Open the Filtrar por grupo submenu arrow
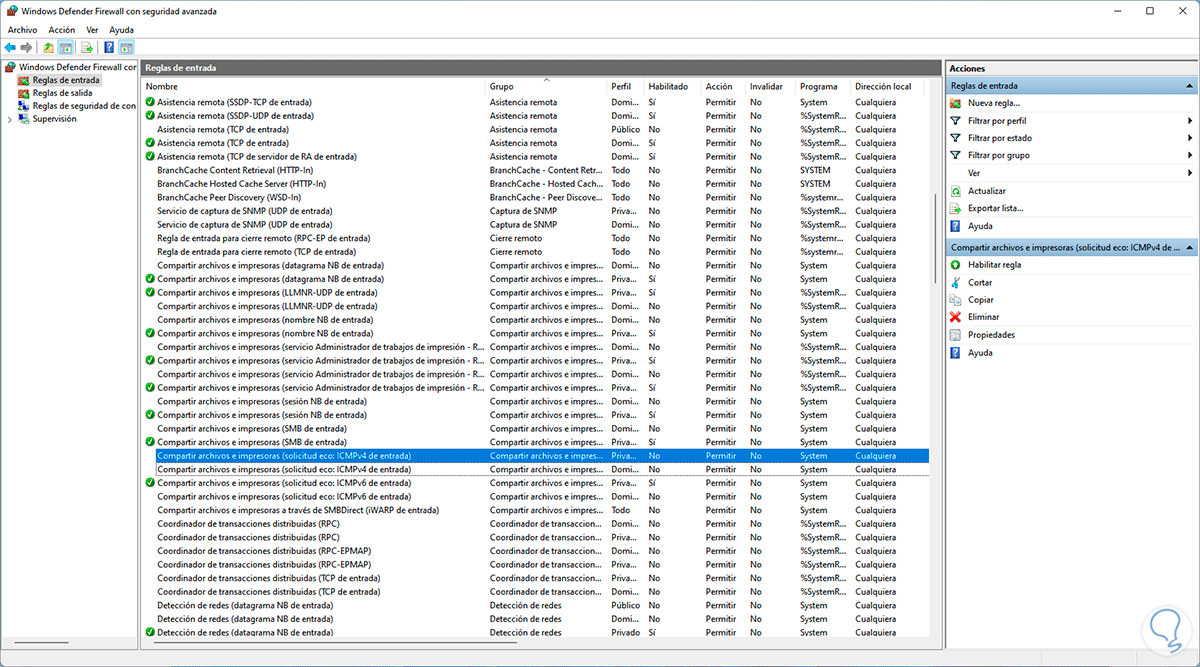 coord(1190,155)
